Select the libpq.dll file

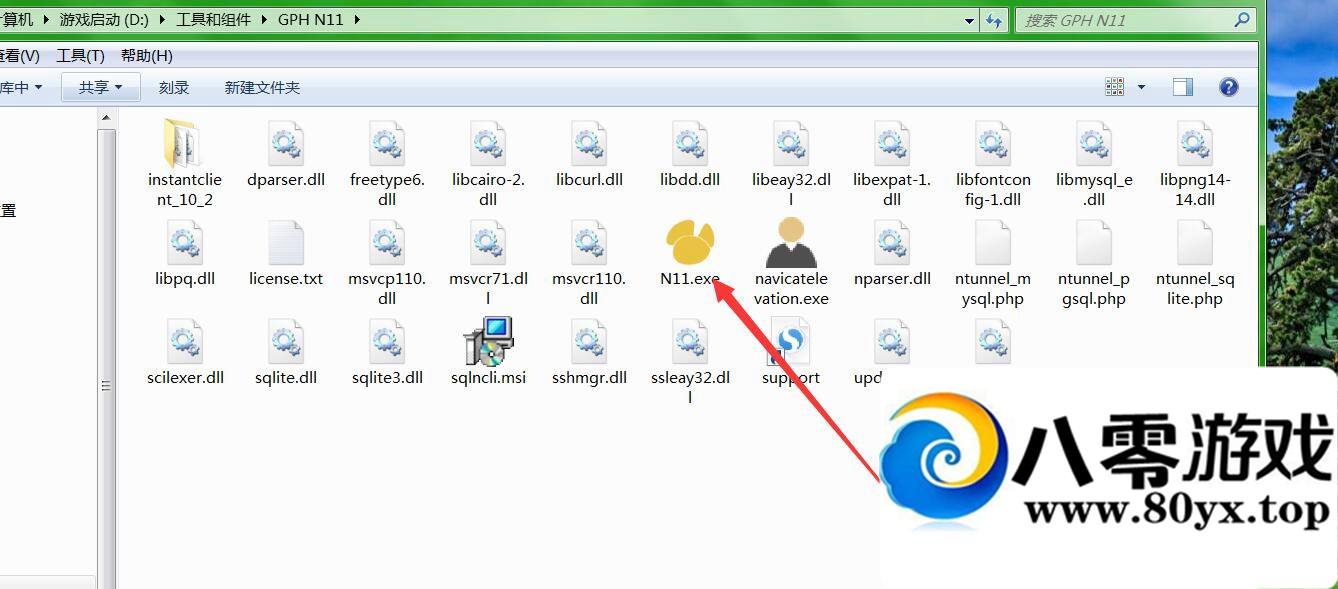click(x=185, y=255)
